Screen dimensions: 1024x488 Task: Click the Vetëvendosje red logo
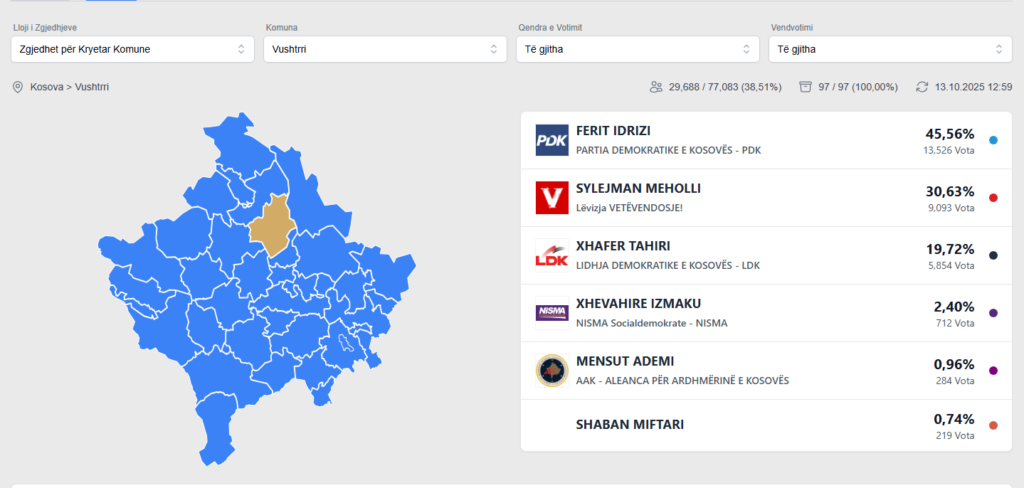click(552, 198)
